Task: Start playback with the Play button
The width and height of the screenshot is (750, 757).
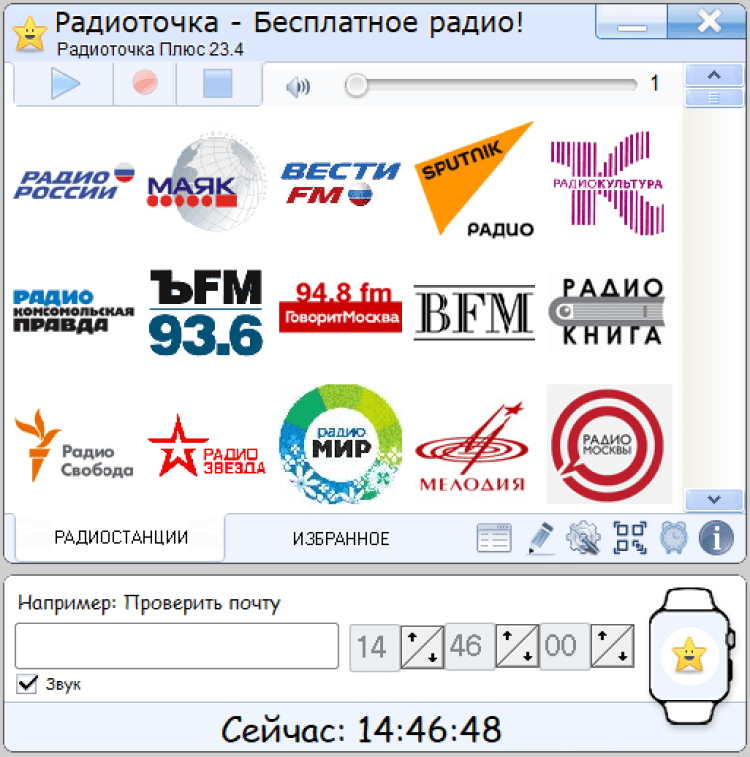Action: click(x=64, y=84)
